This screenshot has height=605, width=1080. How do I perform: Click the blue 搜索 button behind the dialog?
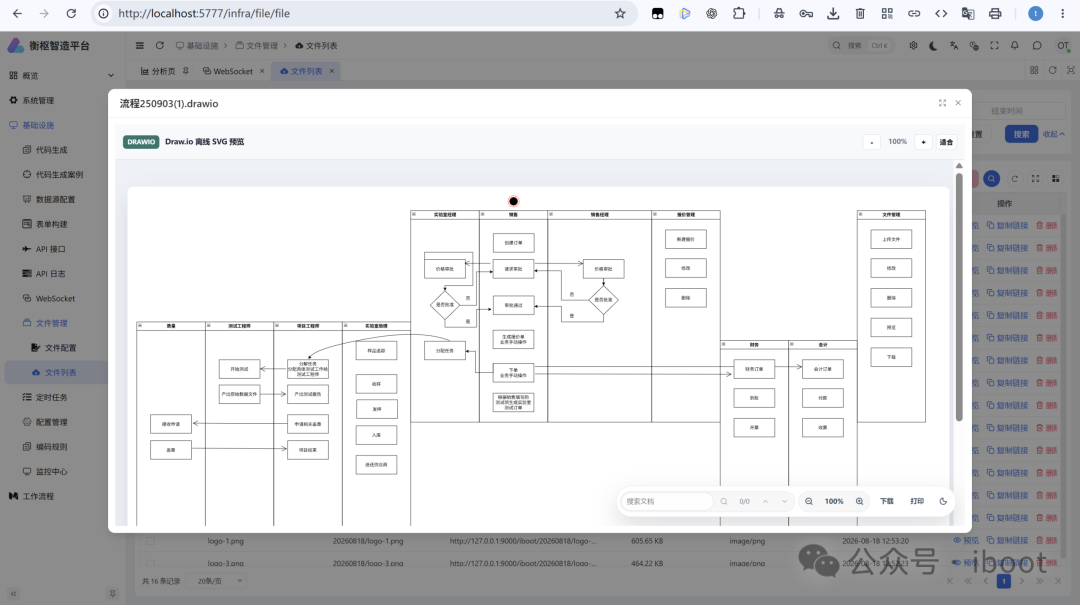(1021, 134)
